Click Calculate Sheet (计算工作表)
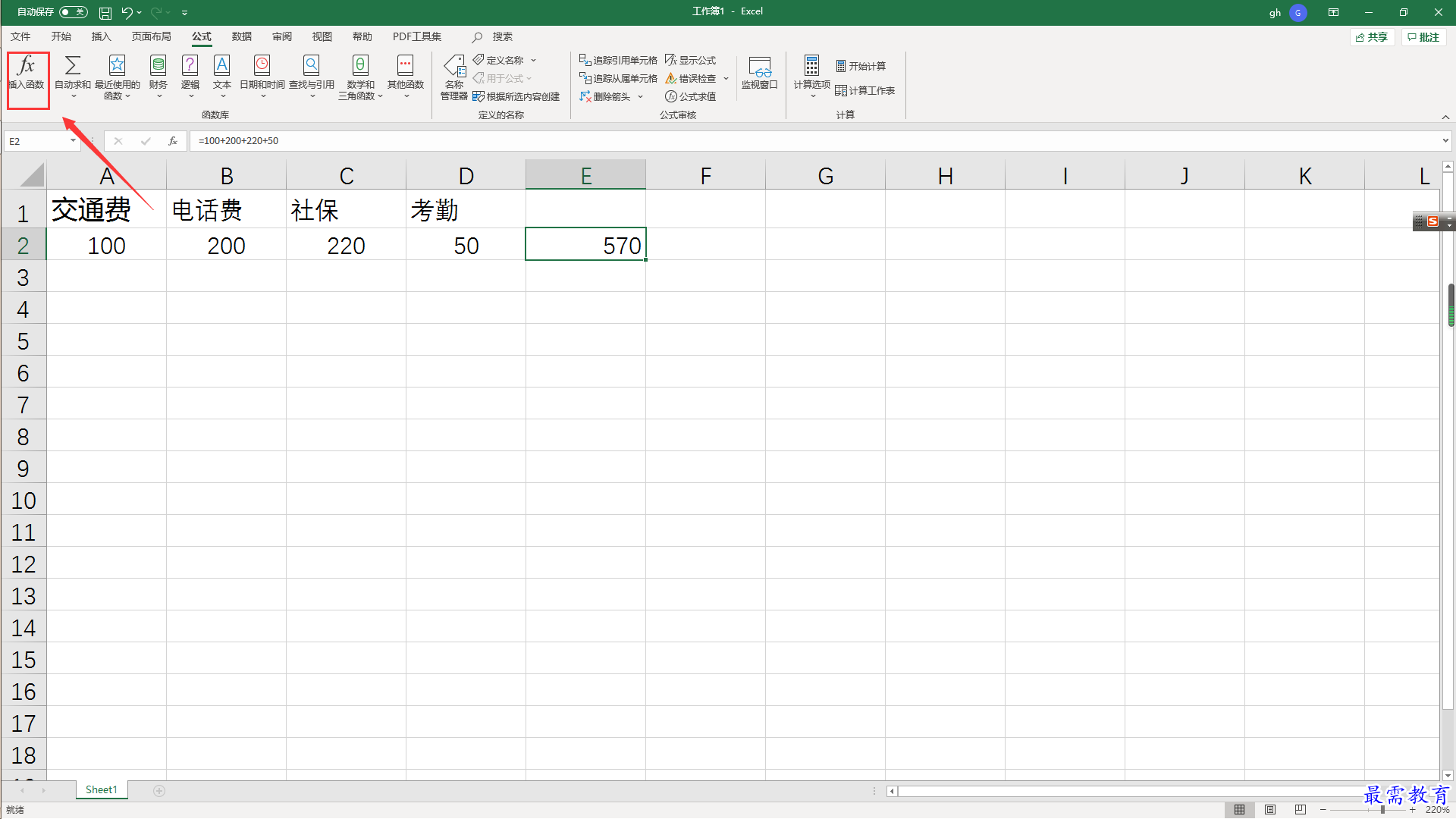Viewport: 1456px width, 819px height. click(865, 90)
